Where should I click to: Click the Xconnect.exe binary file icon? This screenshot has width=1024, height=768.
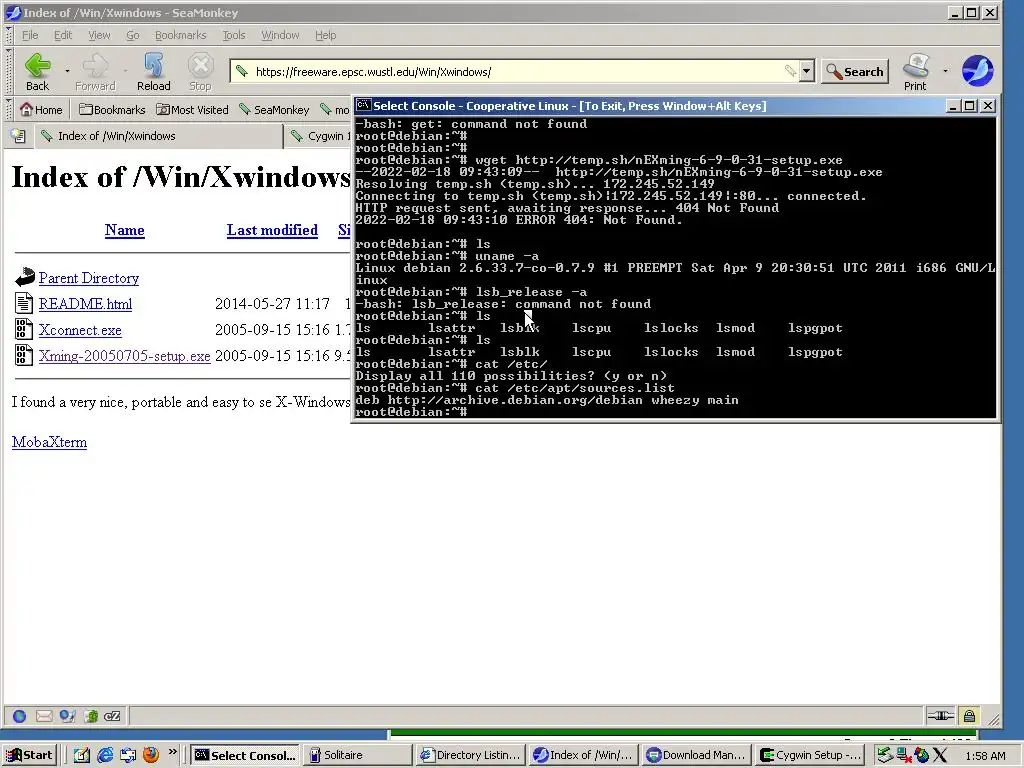tap(24, 329)
